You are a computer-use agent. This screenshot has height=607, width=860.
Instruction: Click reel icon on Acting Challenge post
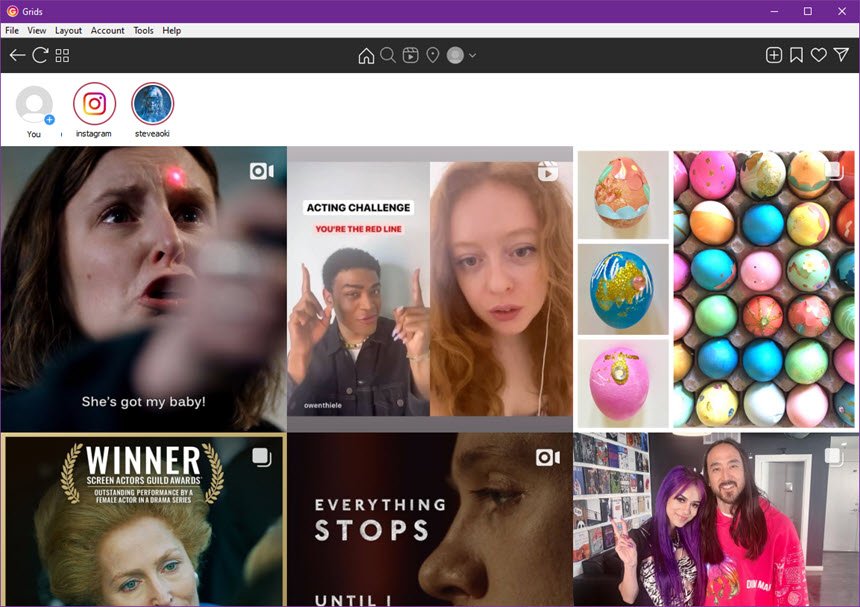pos(548,172)
